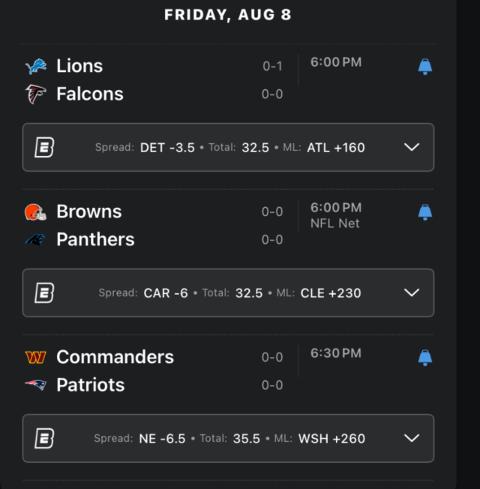Click the Carolina Panthers team logo
Screen dimensions: 480x489
(36, 240)
